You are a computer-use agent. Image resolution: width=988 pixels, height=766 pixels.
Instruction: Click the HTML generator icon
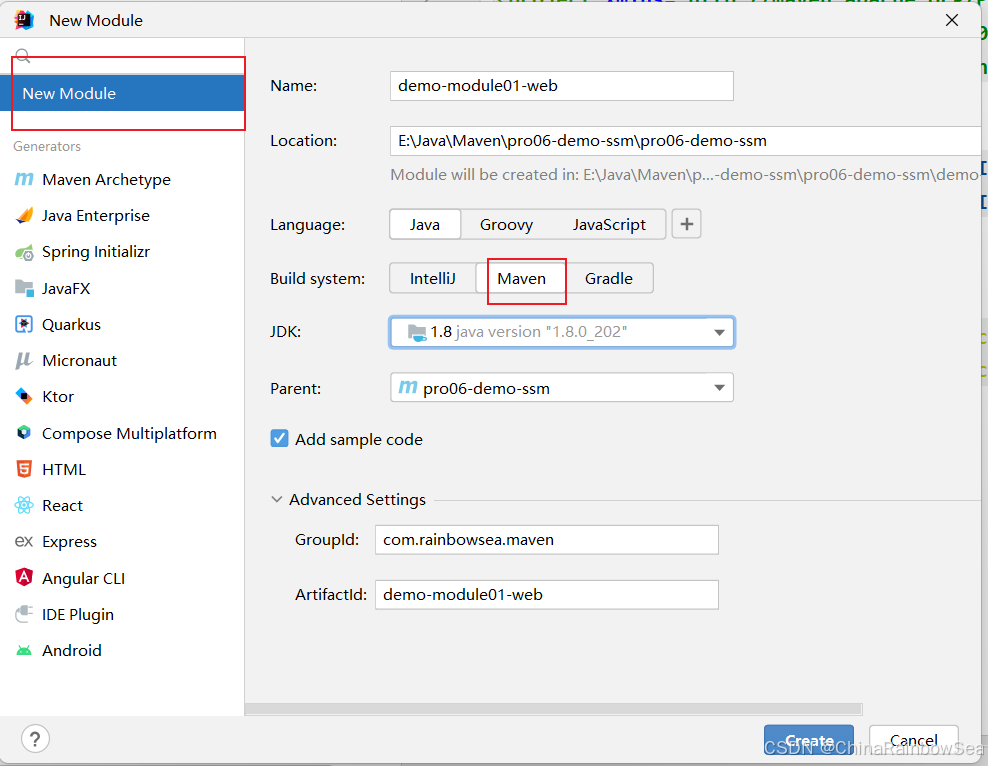point(24,469)
